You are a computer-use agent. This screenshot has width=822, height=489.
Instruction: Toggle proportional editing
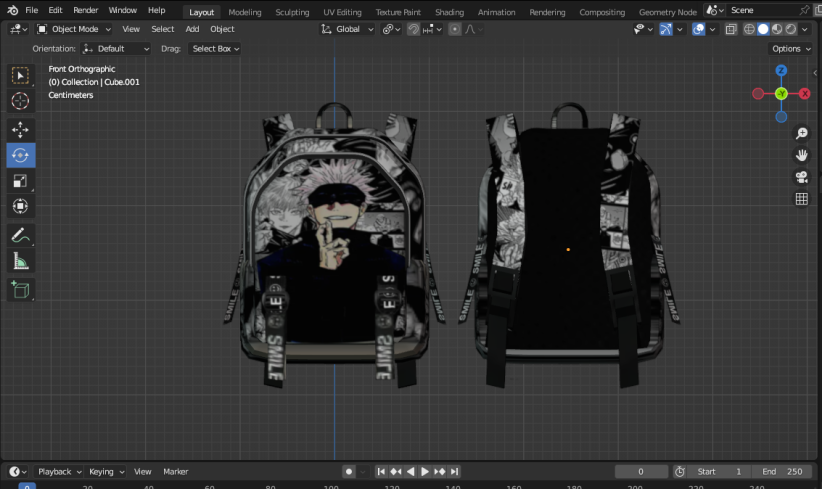click(455, 29)
